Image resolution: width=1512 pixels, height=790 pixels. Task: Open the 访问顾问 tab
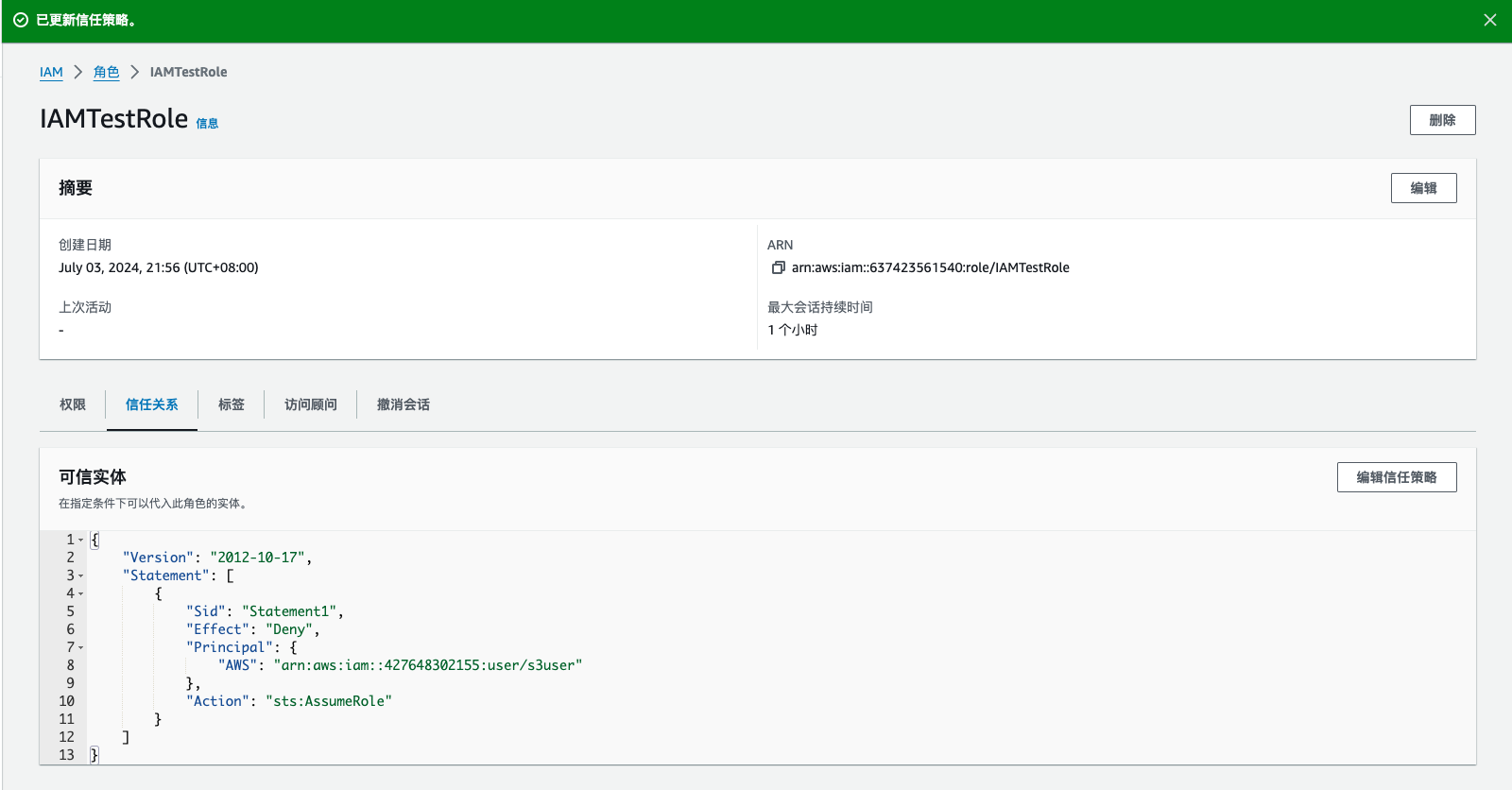tap(311, 404)
